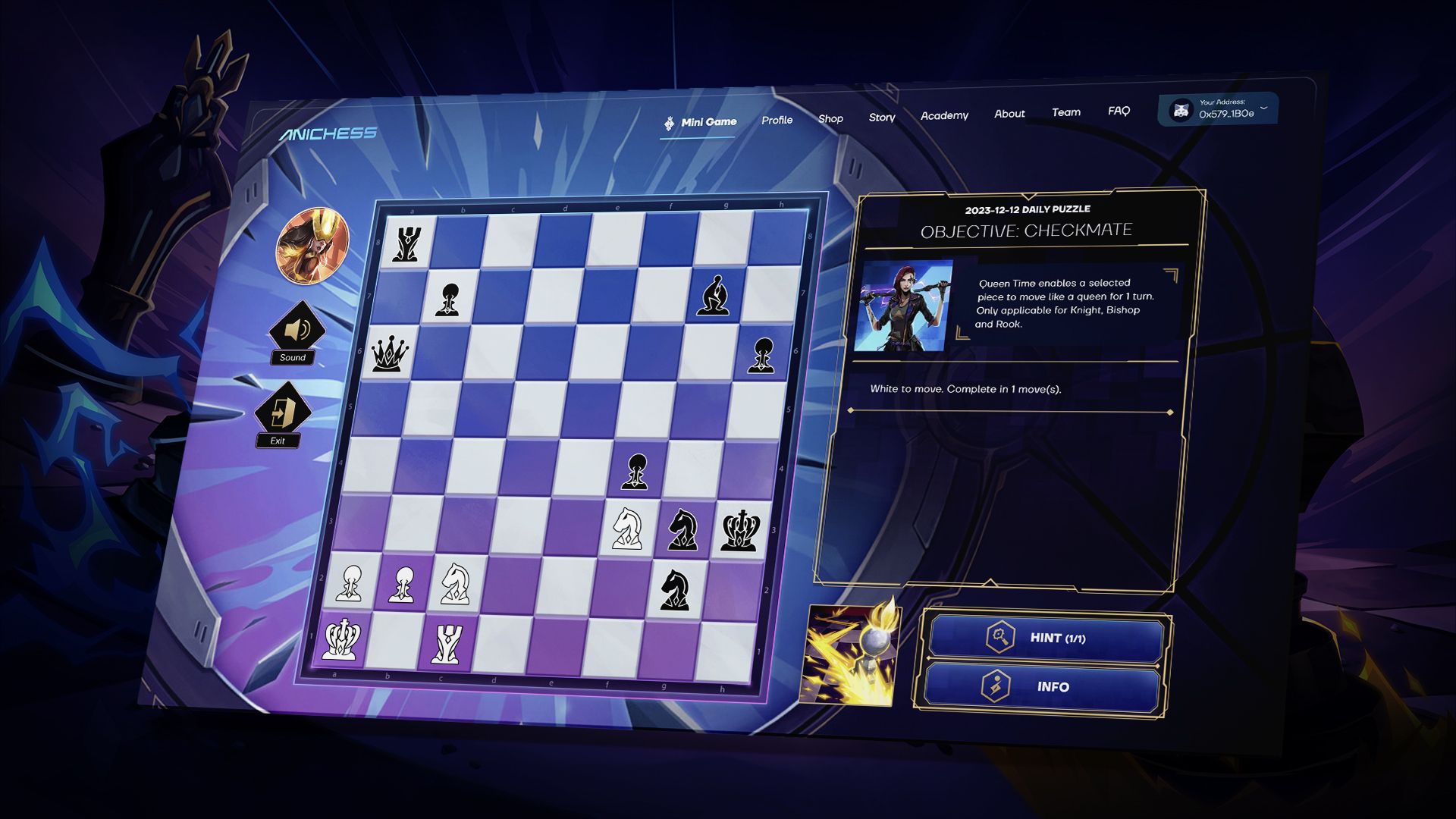Image resolution: width=1456 pixels, height=819 pixels.
Task: Click the black queen piece
Action: (390, 353)
